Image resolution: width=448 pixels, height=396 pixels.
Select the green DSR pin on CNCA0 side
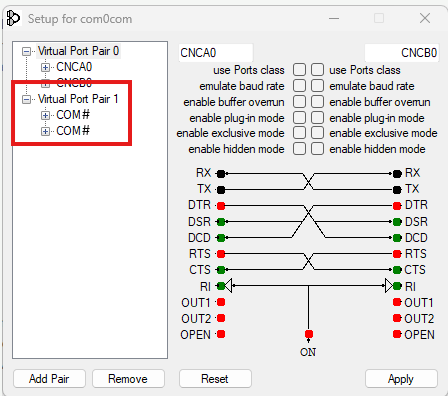pos(221,222)
